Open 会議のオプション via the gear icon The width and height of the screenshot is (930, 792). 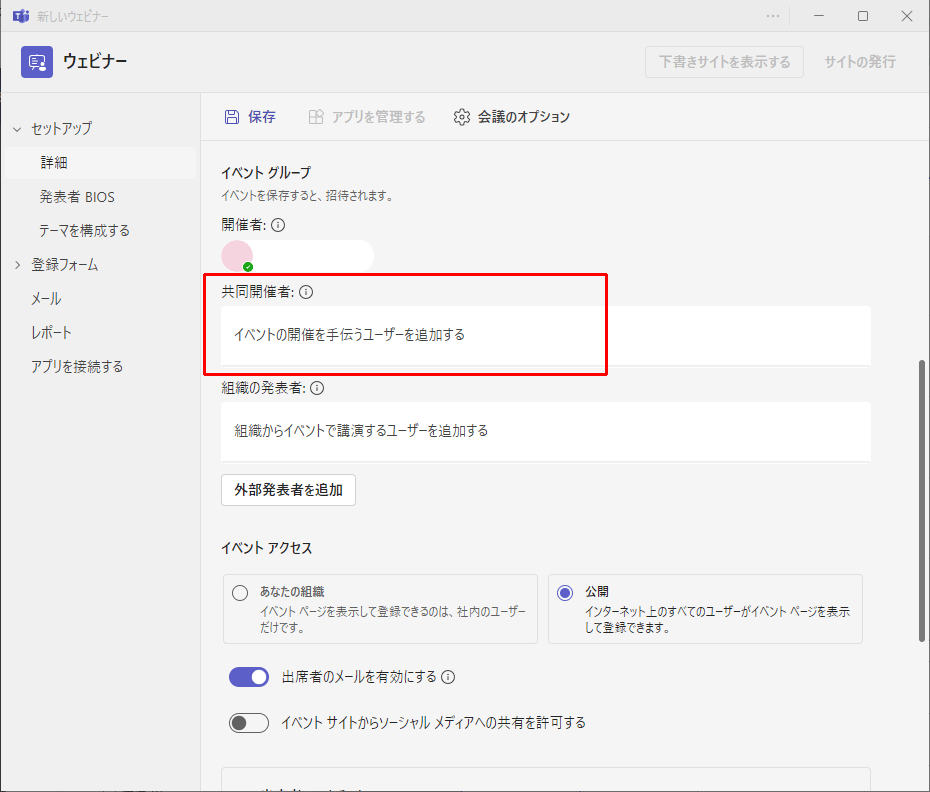tap(462, 117)
